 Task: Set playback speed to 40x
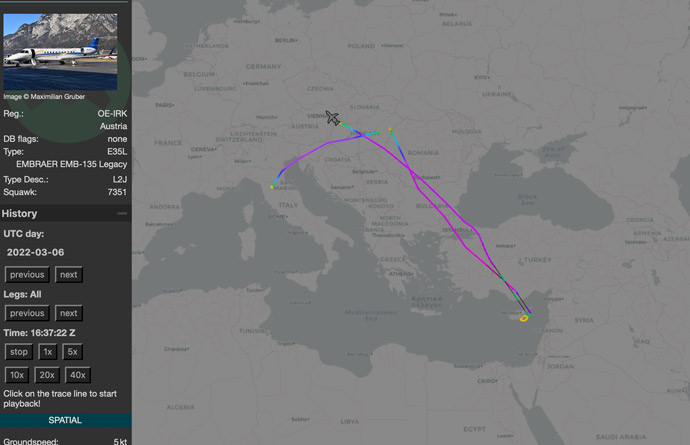pos(77,375)
